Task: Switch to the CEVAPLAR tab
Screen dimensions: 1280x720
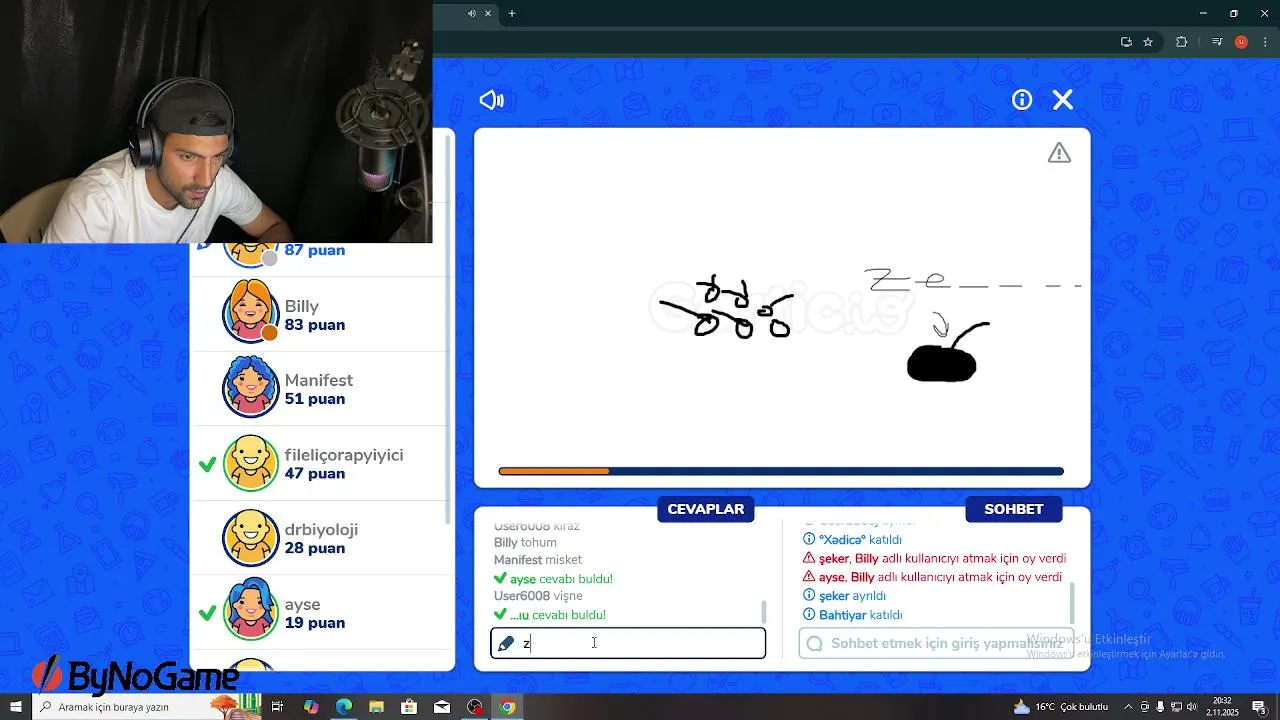Action: click(706, 509)
